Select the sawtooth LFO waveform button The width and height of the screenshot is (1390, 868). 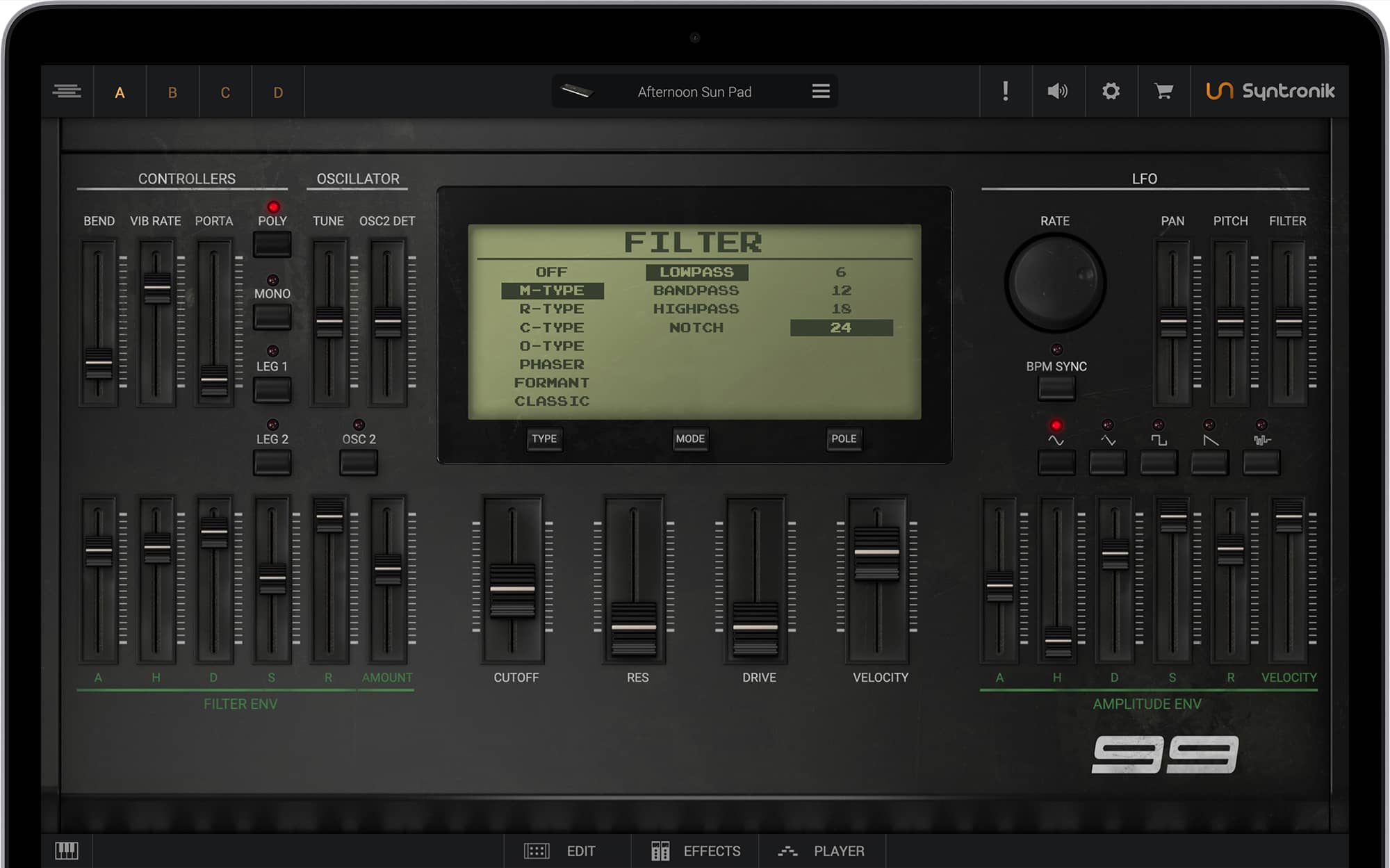pos(1210,463)
